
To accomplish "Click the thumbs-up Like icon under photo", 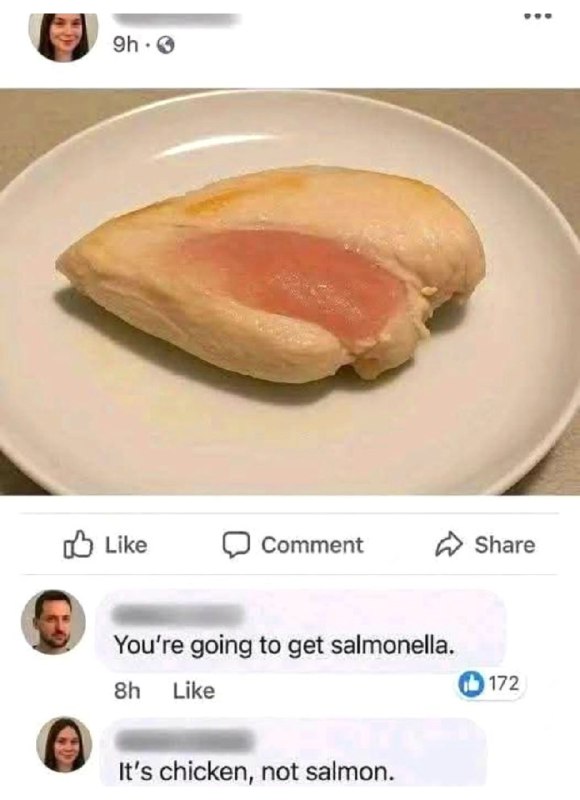I will [x=78, y=545].
